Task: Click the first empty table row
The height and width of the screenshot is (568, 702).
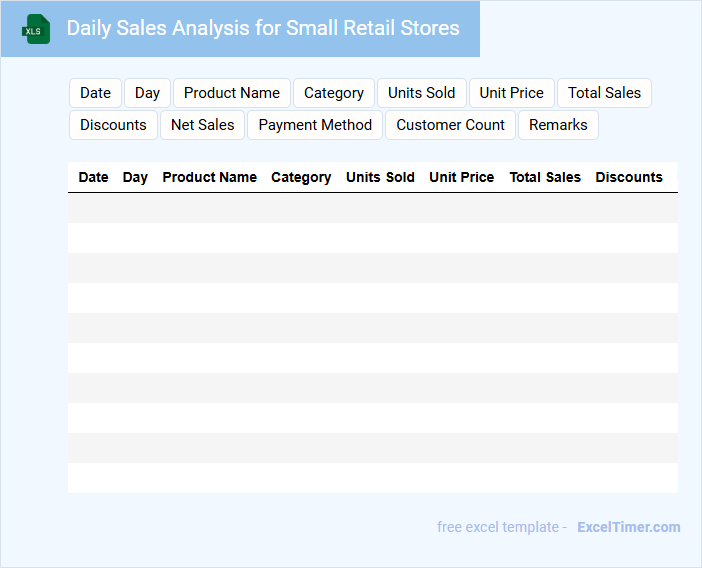Action: point(372,208)
